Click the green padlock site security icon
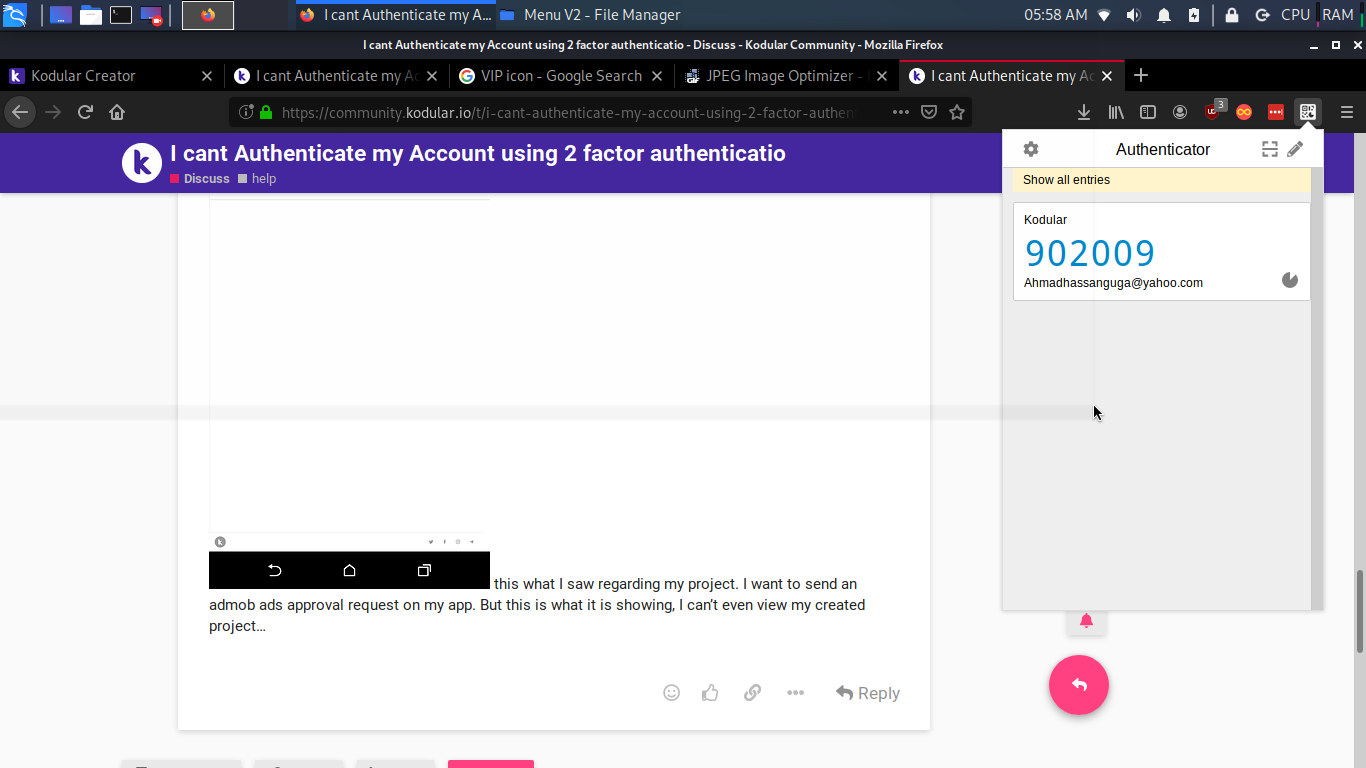Image resolution: width=1366 pixels, height=768 pixels. coord(266,112)
